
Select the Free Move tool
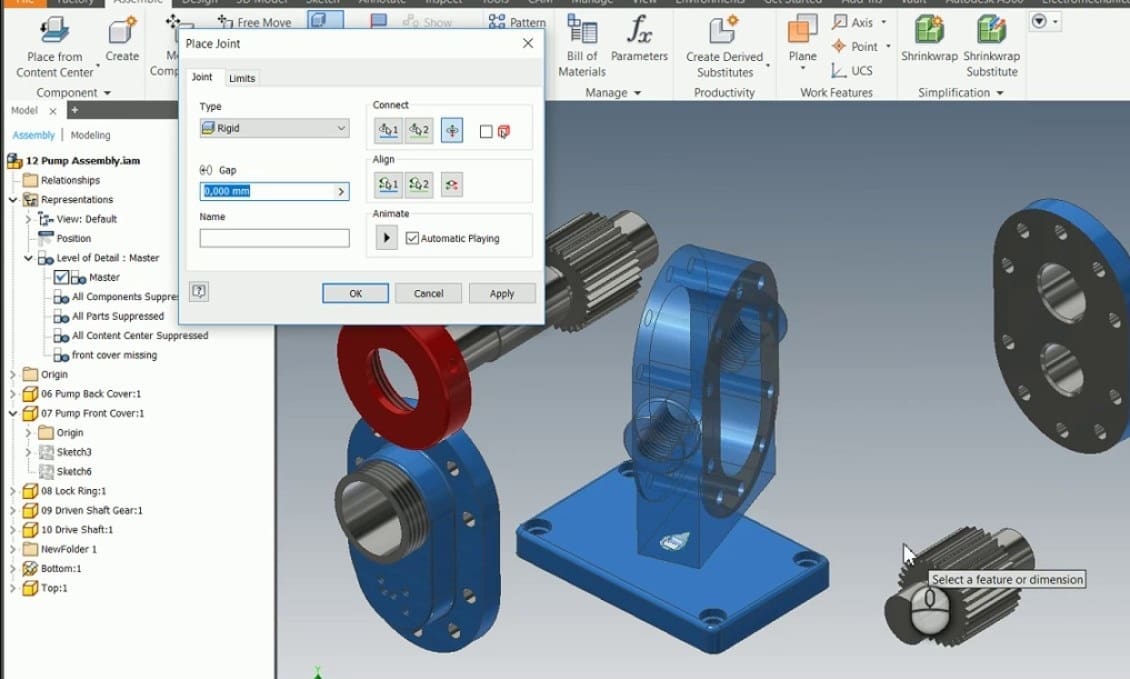point(254,22)
